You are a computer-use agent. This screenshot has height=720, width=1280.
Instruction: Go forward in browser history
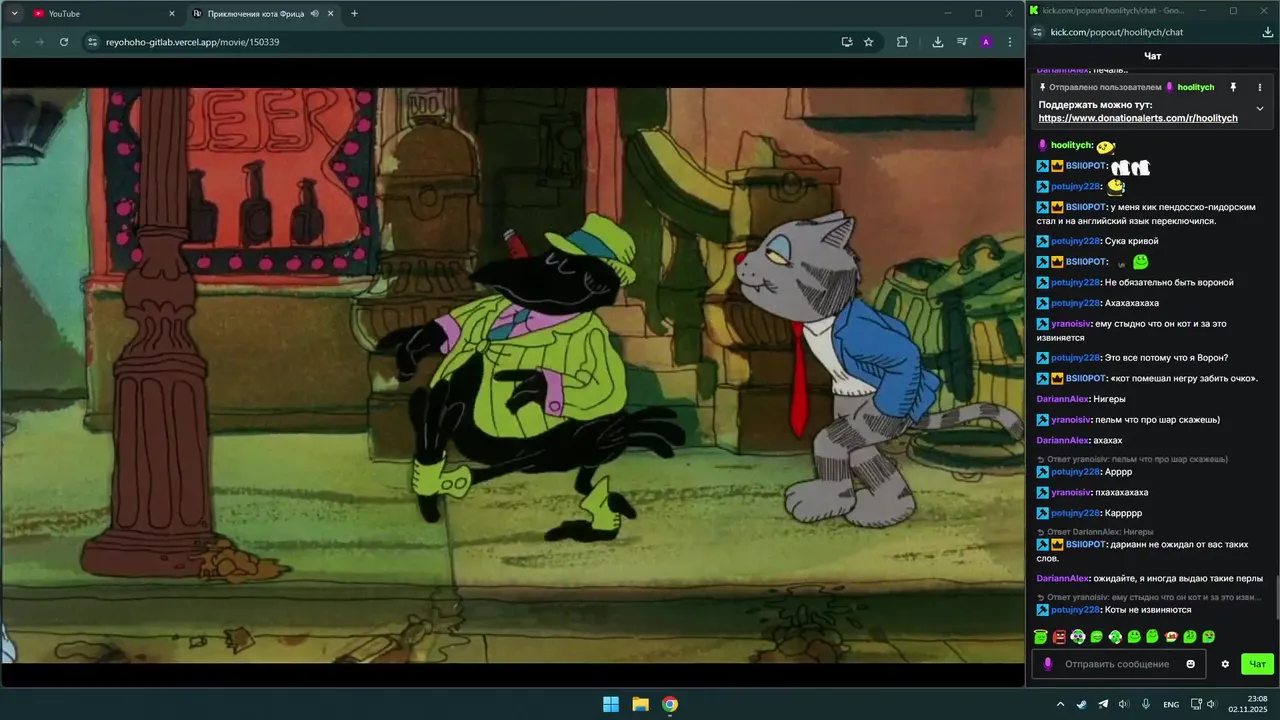tap(40, 42)
